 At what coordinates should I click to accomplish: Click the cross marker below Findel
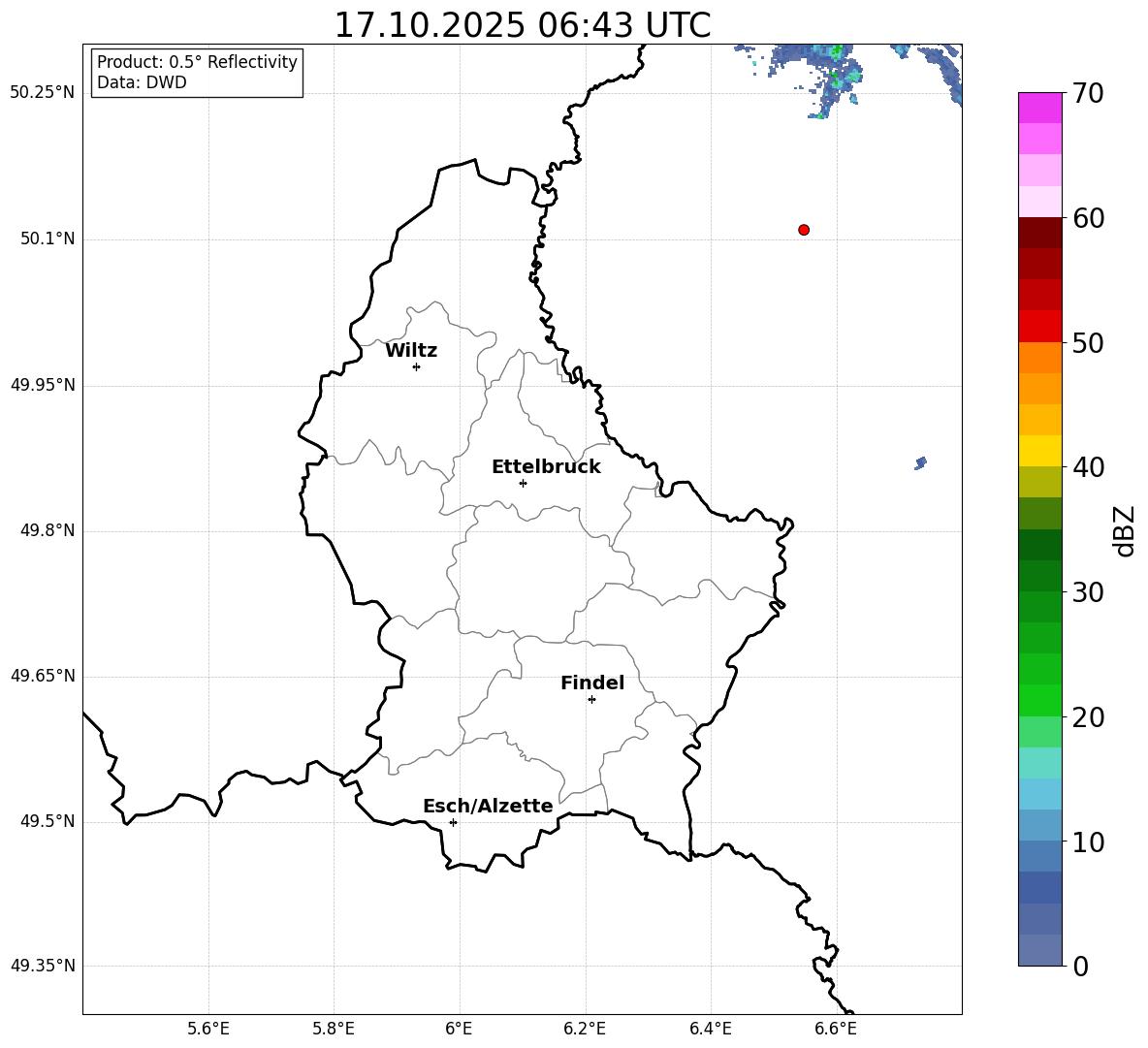point(591,700)
